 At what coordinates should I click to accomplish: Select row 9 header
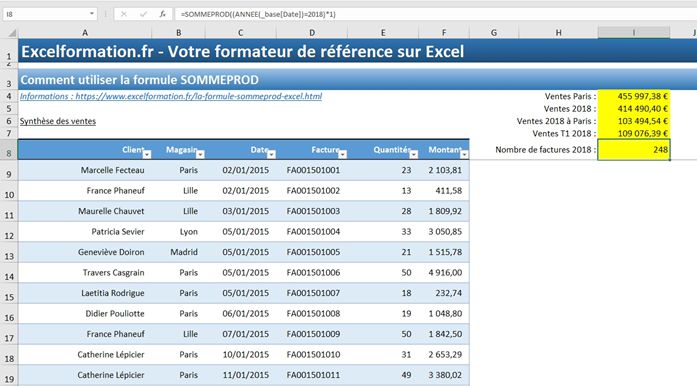[9, 170]
